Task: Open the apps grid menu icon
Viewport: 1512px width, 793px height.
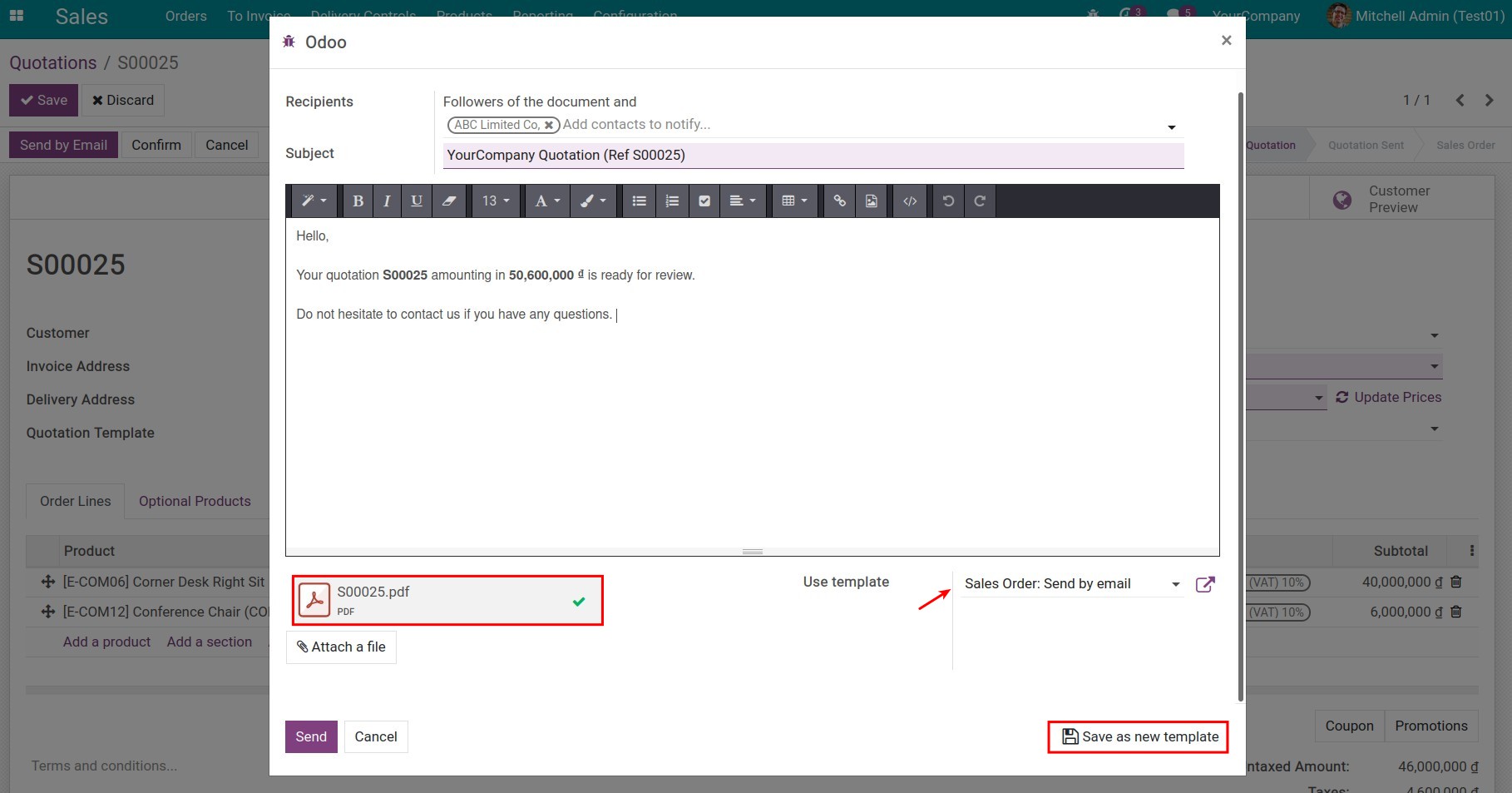Action: click(x=17, y=16)
